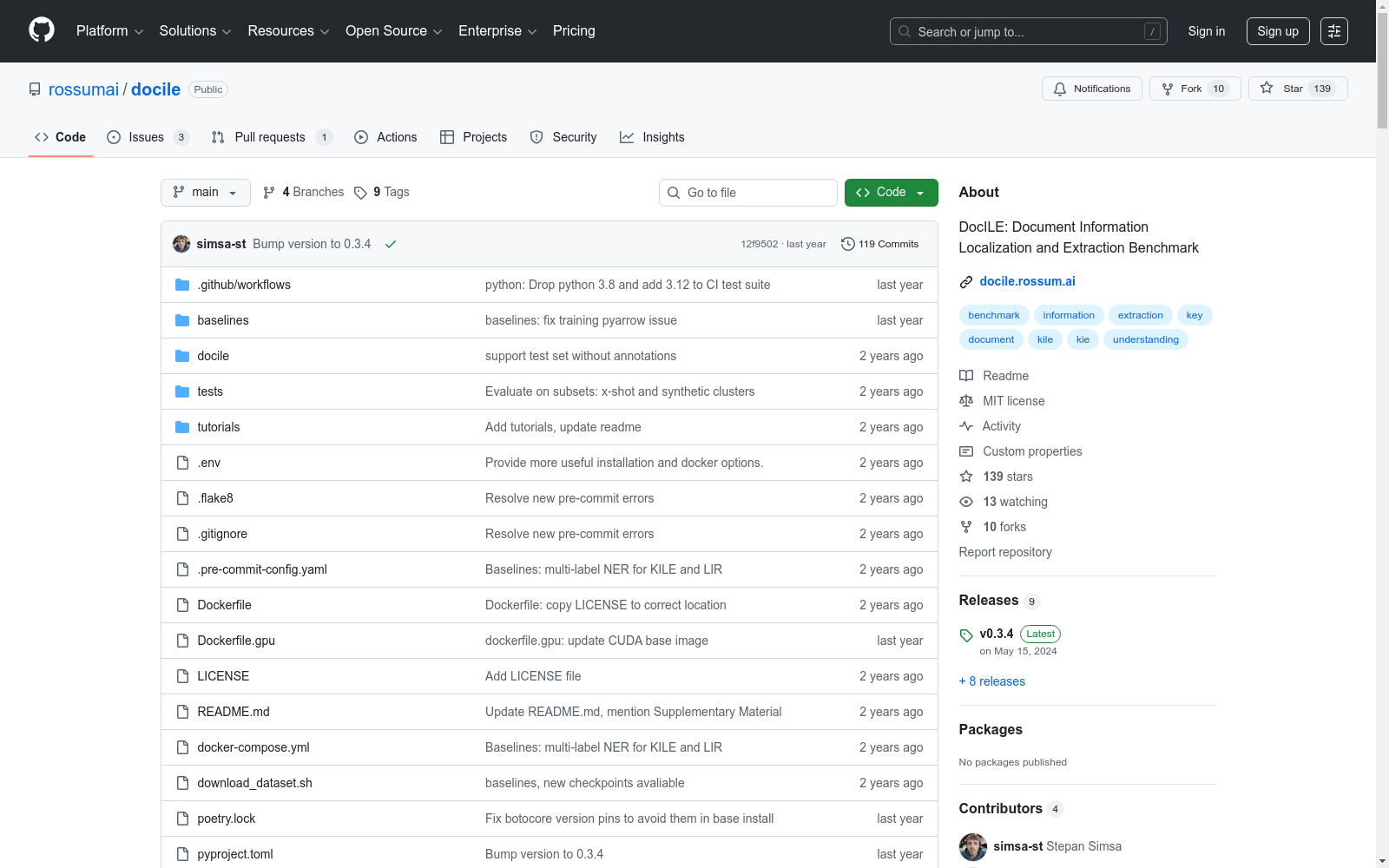This screenshot has width=1389, height=868.
Task: Expand the Resources menu
Action: click(x=288, y=31)
